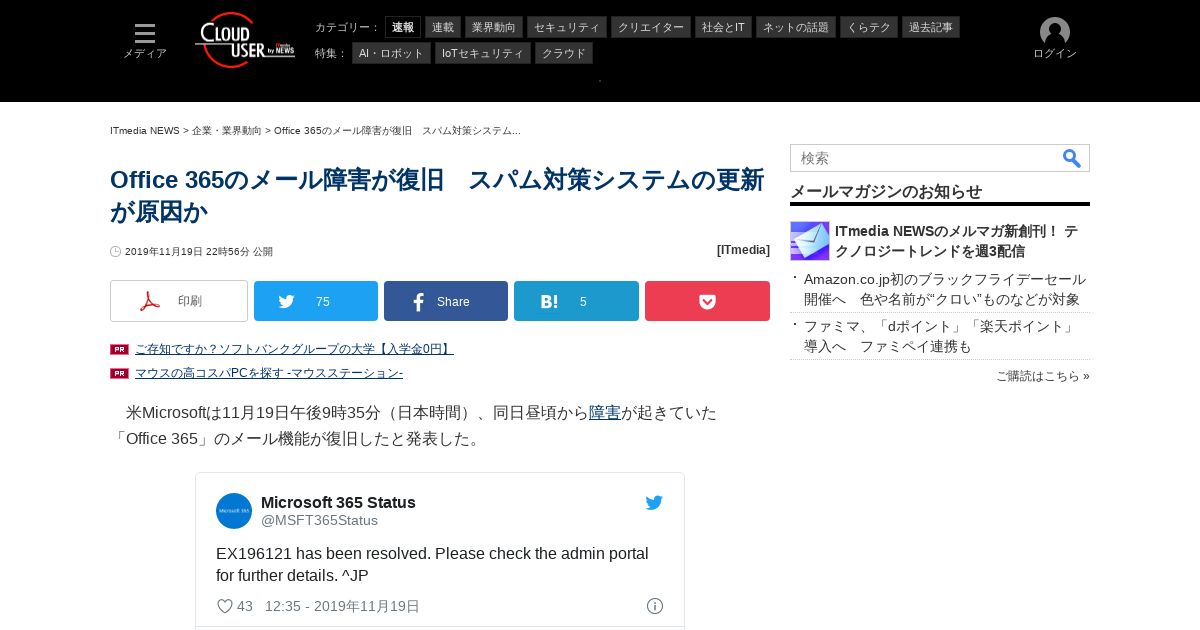
Task: Click the Microsoft 365 Status account name
Action: coord(338,502)
